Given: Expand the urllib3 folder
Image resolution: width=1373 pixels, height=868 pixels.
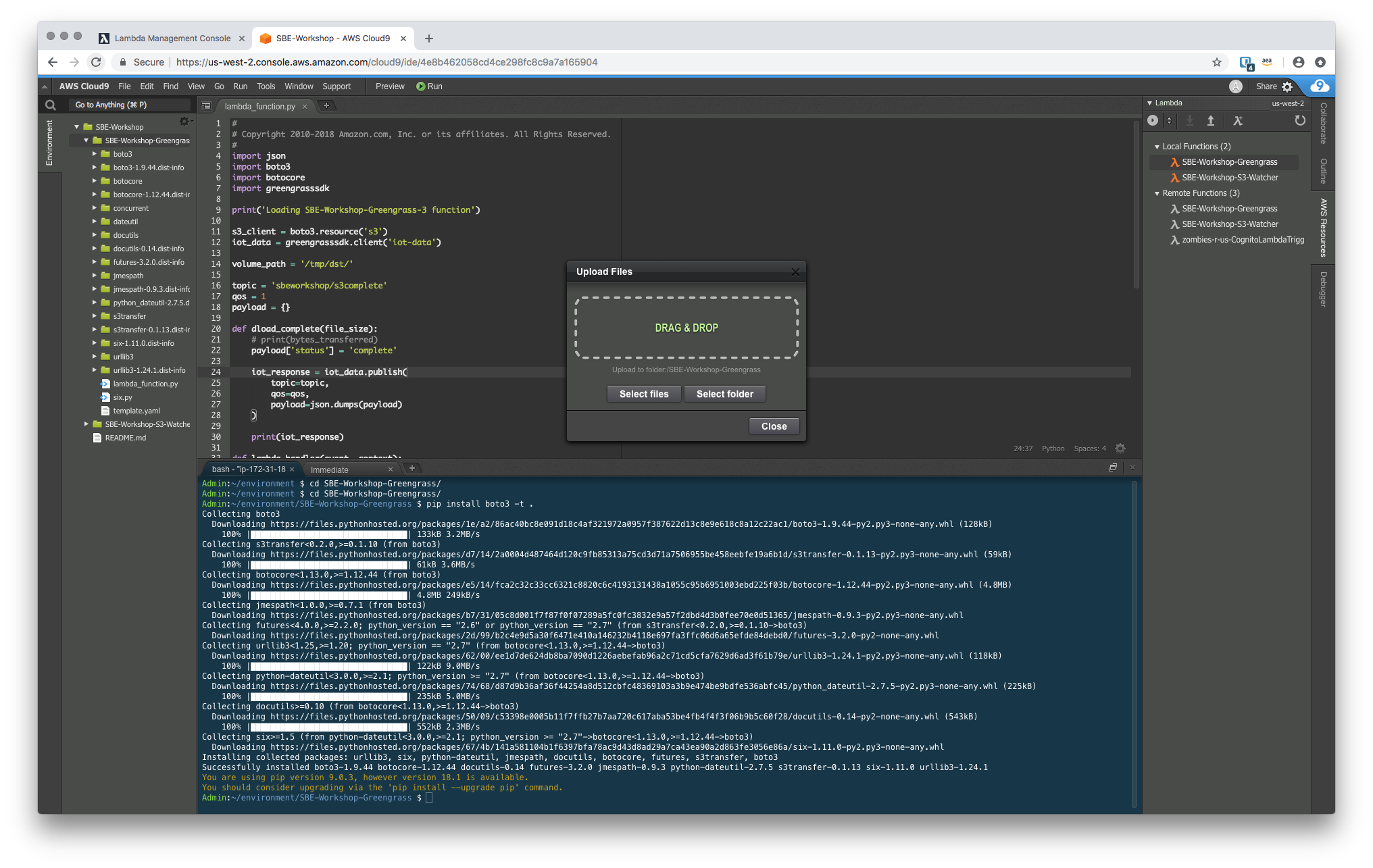Looking at the screenshot, I should tap(94, 357).
